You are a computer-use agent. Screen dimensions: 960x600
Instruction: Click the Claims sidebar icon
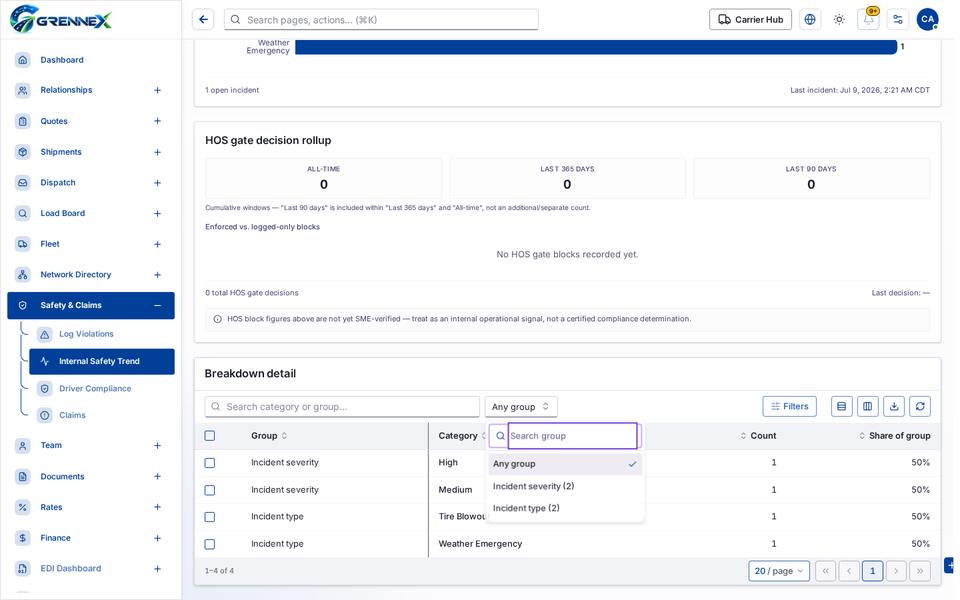pyautogui.click(x=45, y=415)
